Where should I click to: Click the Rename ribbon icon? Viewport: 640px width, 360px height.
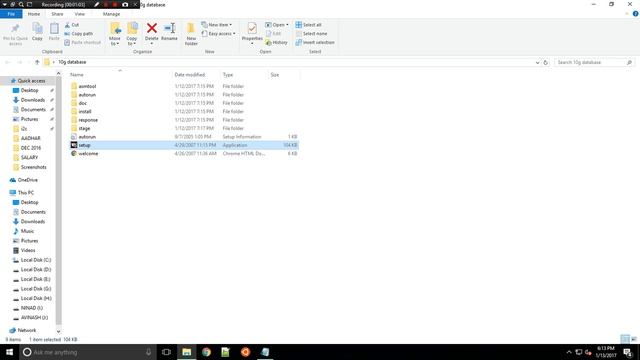pos(169,28)
